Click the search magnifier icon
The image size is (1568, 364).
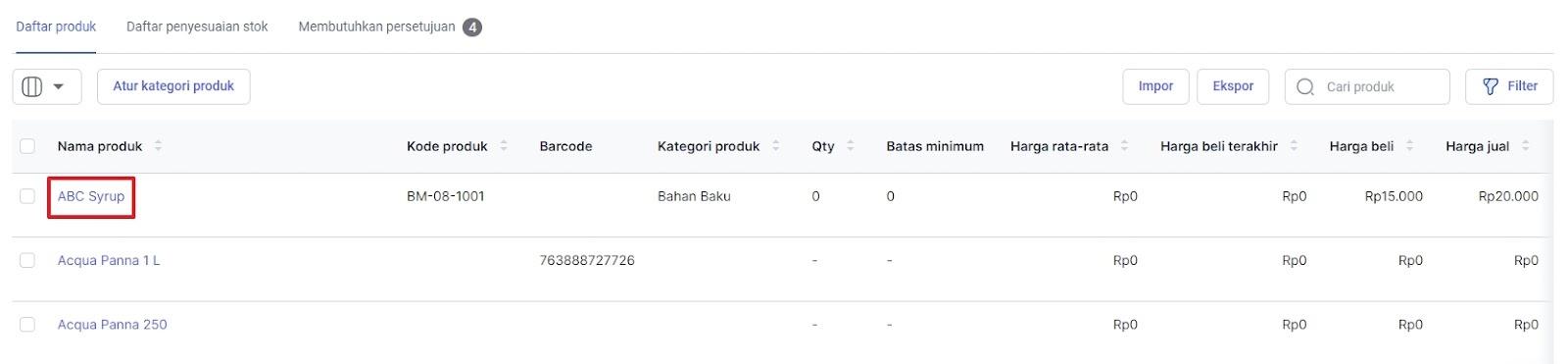tap(1304, 87)
